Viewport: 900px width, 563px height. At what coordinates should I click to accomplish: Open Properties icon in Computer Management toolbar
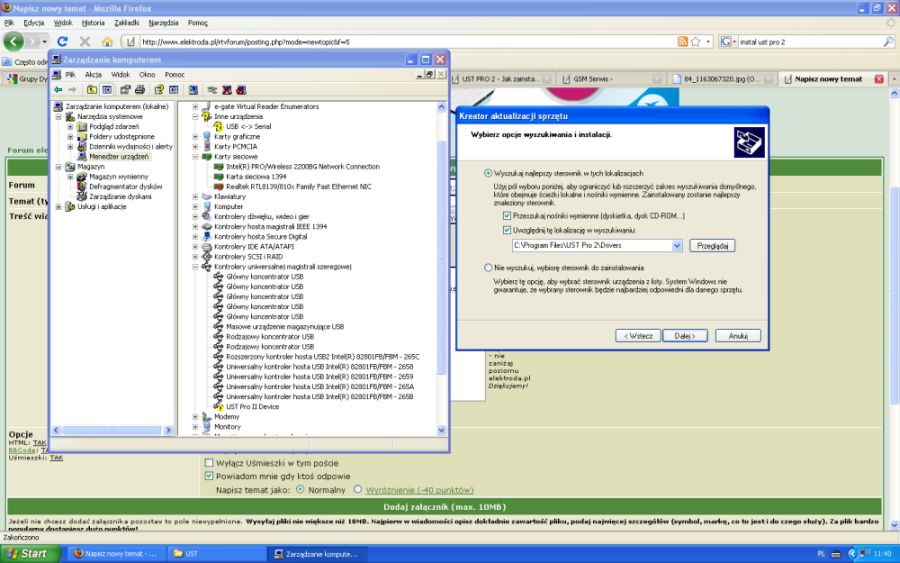click(x=125, y=90)
